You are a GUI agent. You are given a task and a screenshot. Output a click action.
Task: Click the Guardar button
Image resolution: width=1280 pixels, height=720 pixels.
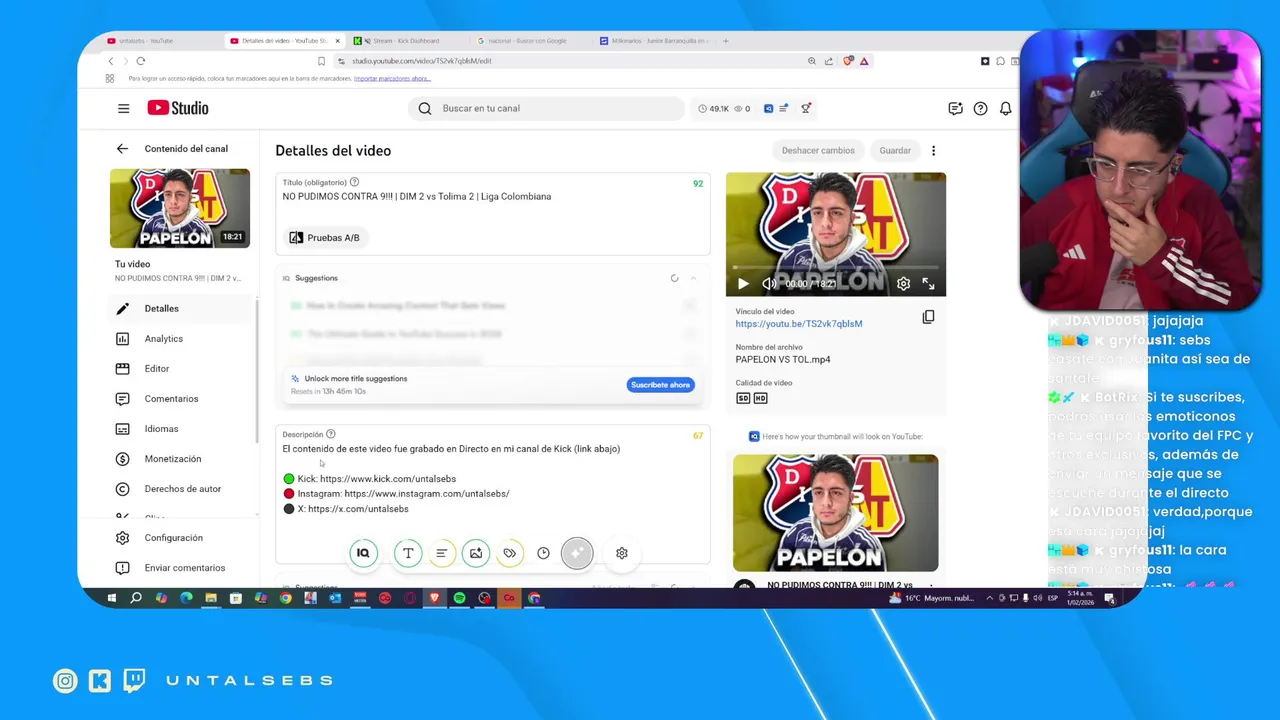895,150
